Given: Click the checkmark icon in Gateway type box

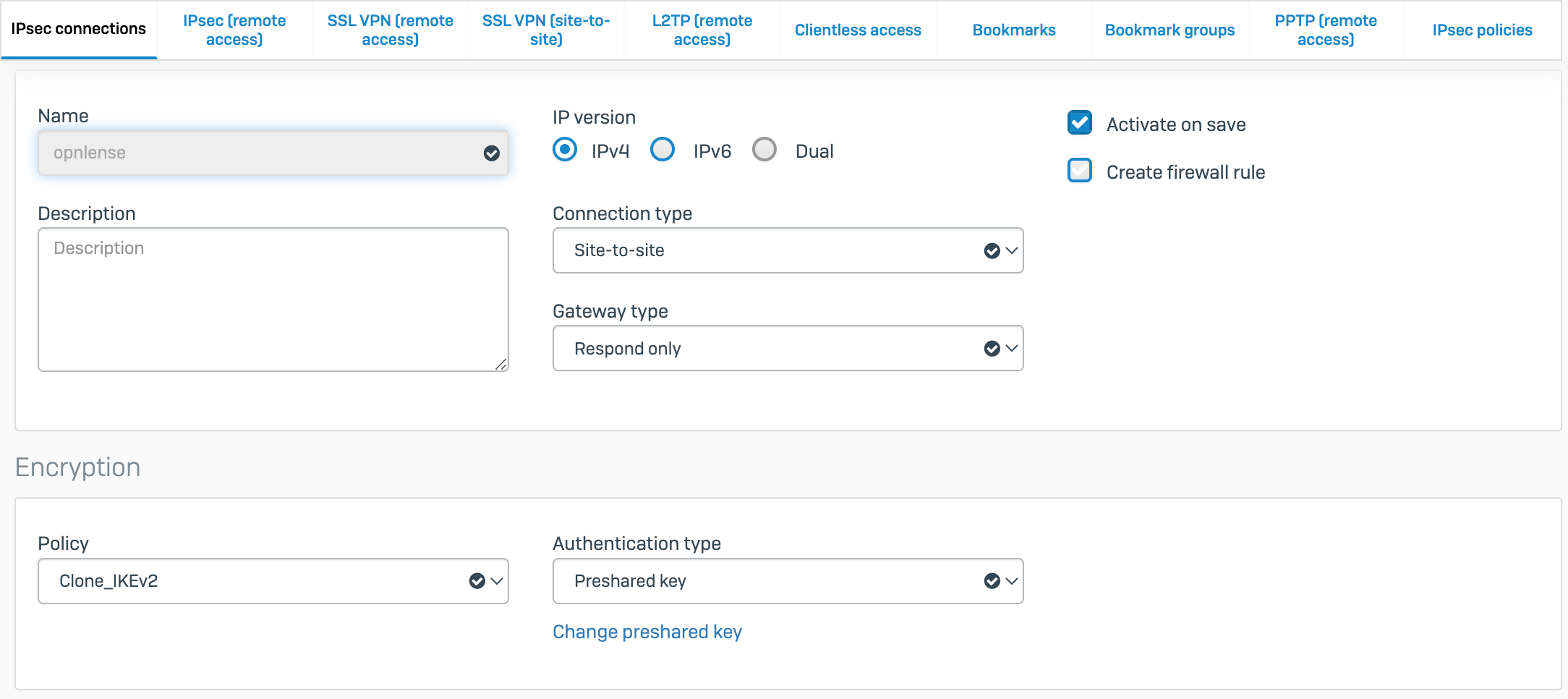Looking at the screenshot, I should point(992,349).
